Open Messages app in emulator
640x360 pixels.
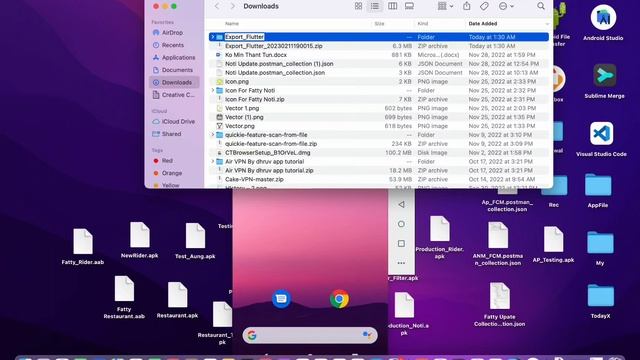(281, 299)
